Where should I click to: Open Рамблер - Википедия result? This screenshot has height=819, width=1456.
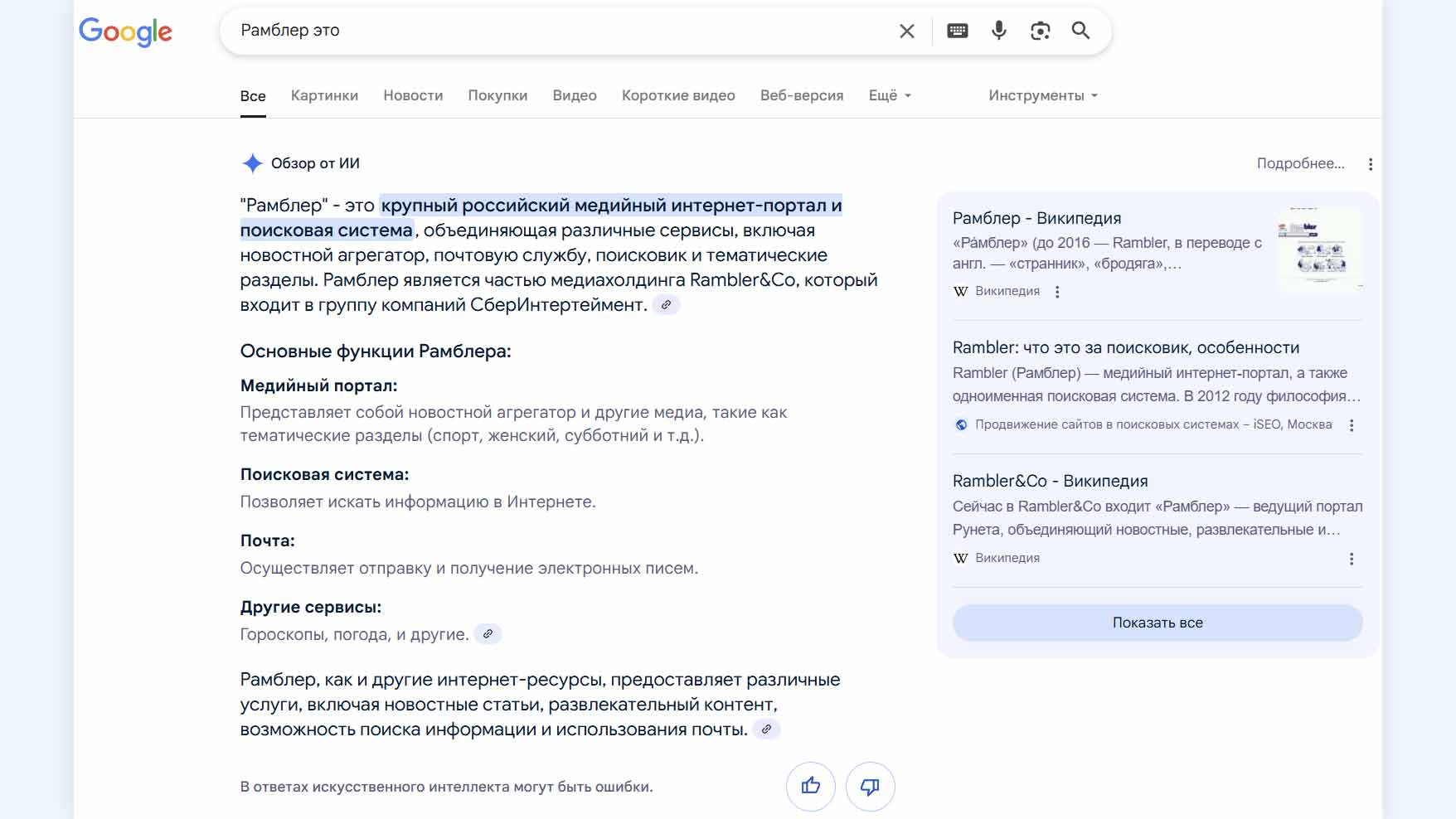tap(1036, 218)
